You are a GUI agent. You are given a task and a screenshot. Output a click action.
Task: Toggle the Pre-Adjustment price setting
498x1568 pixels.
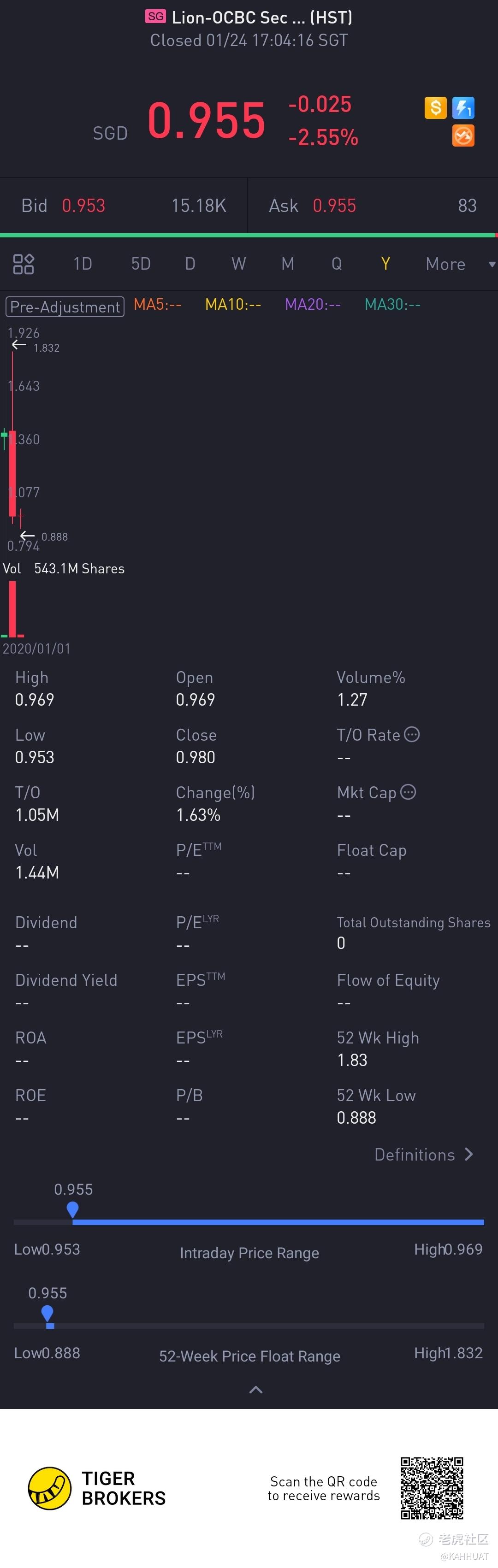coord(65,307)
